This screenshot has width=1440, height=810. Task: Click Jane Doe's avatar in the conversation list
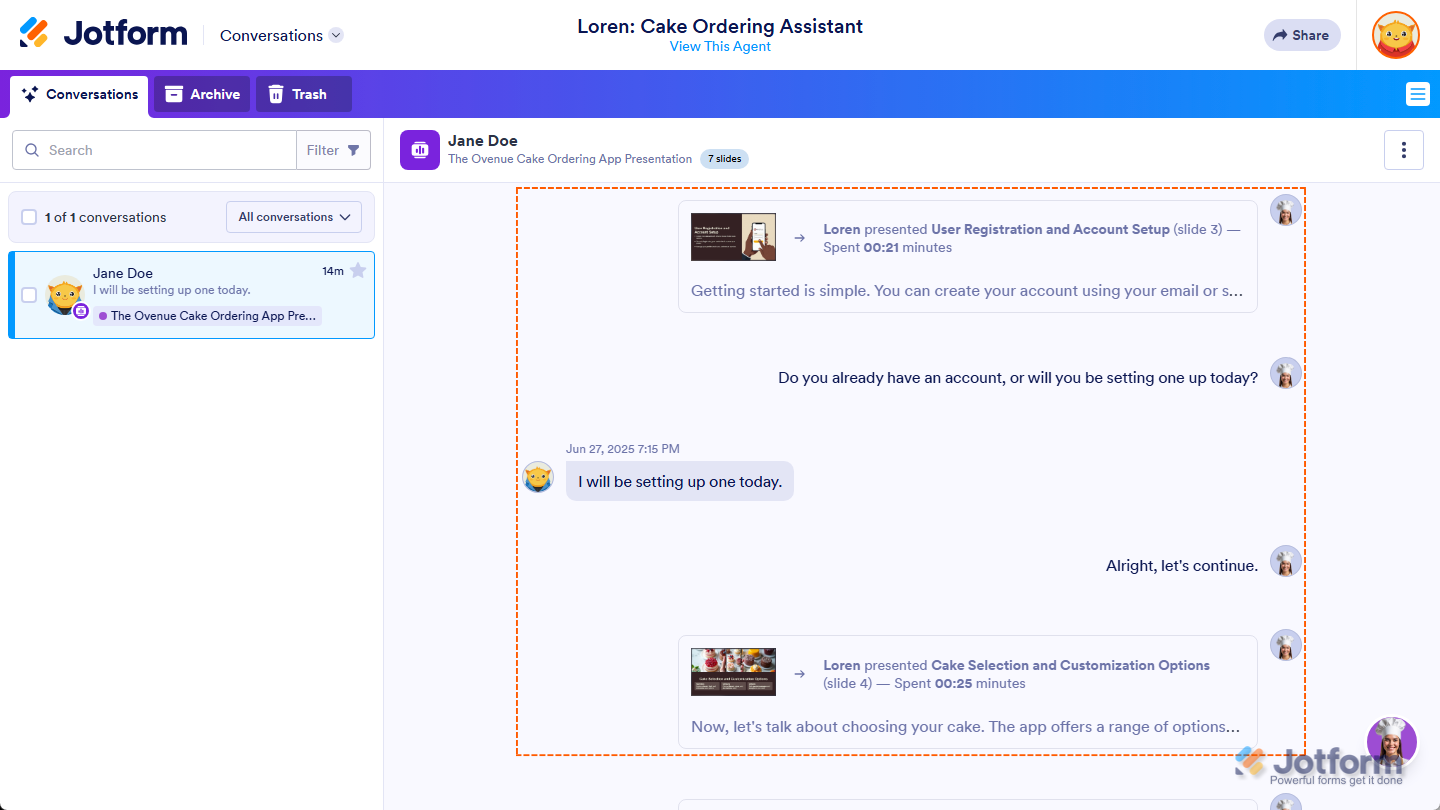[x=65, y=295]
